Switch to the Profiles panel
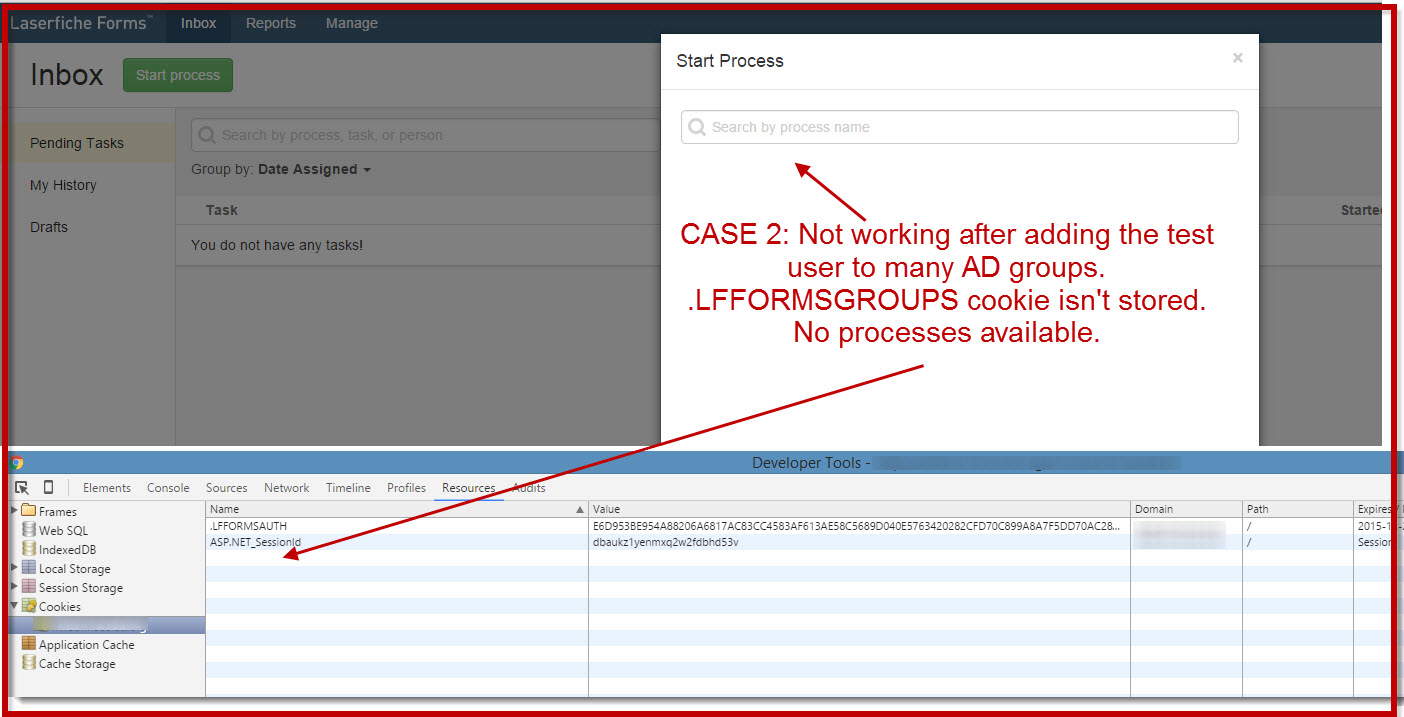Screen dimensions: 1404x717 407,488
